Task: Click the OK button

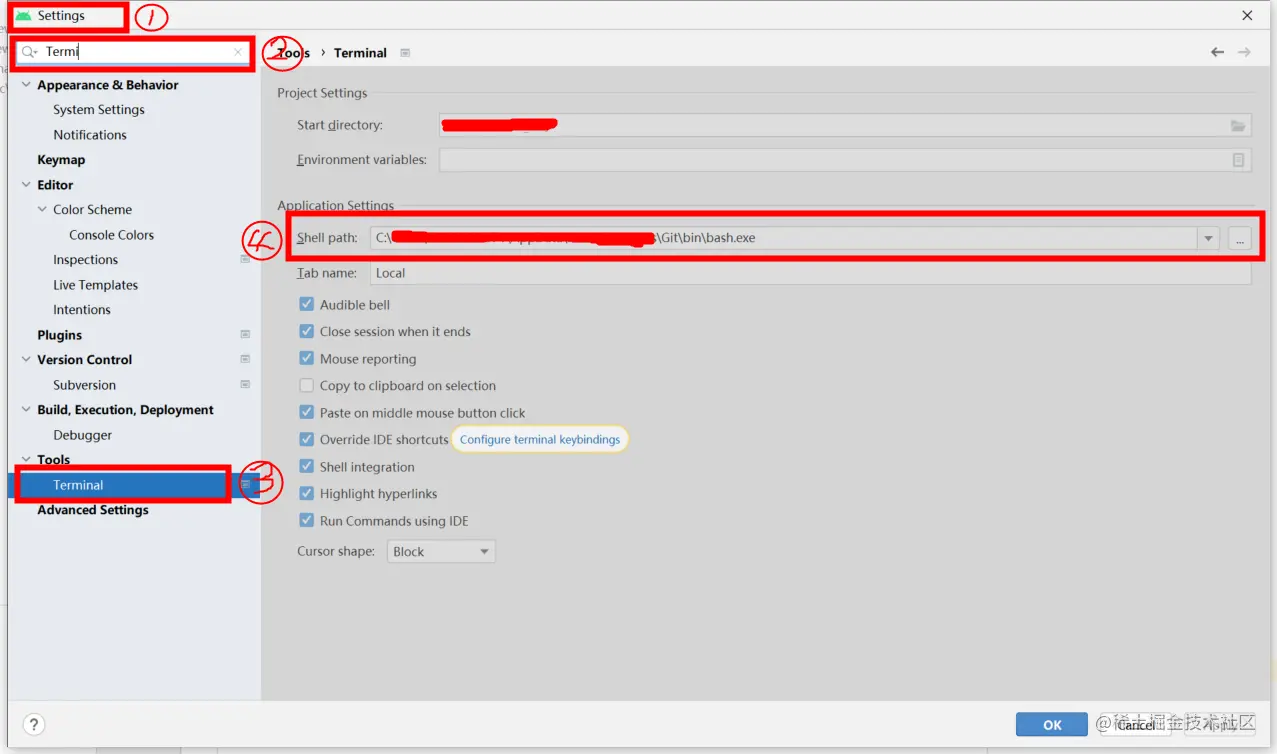Action: tap(1051, 725)
